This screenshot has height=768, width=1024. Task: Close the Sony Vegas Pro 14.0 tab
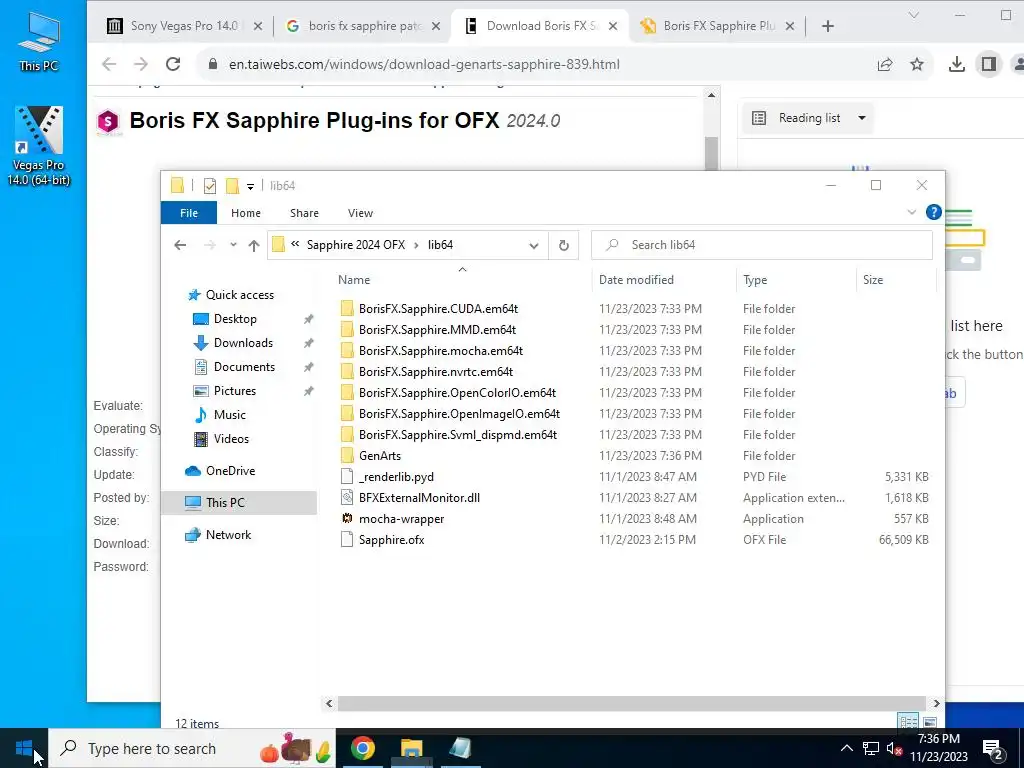257,26
